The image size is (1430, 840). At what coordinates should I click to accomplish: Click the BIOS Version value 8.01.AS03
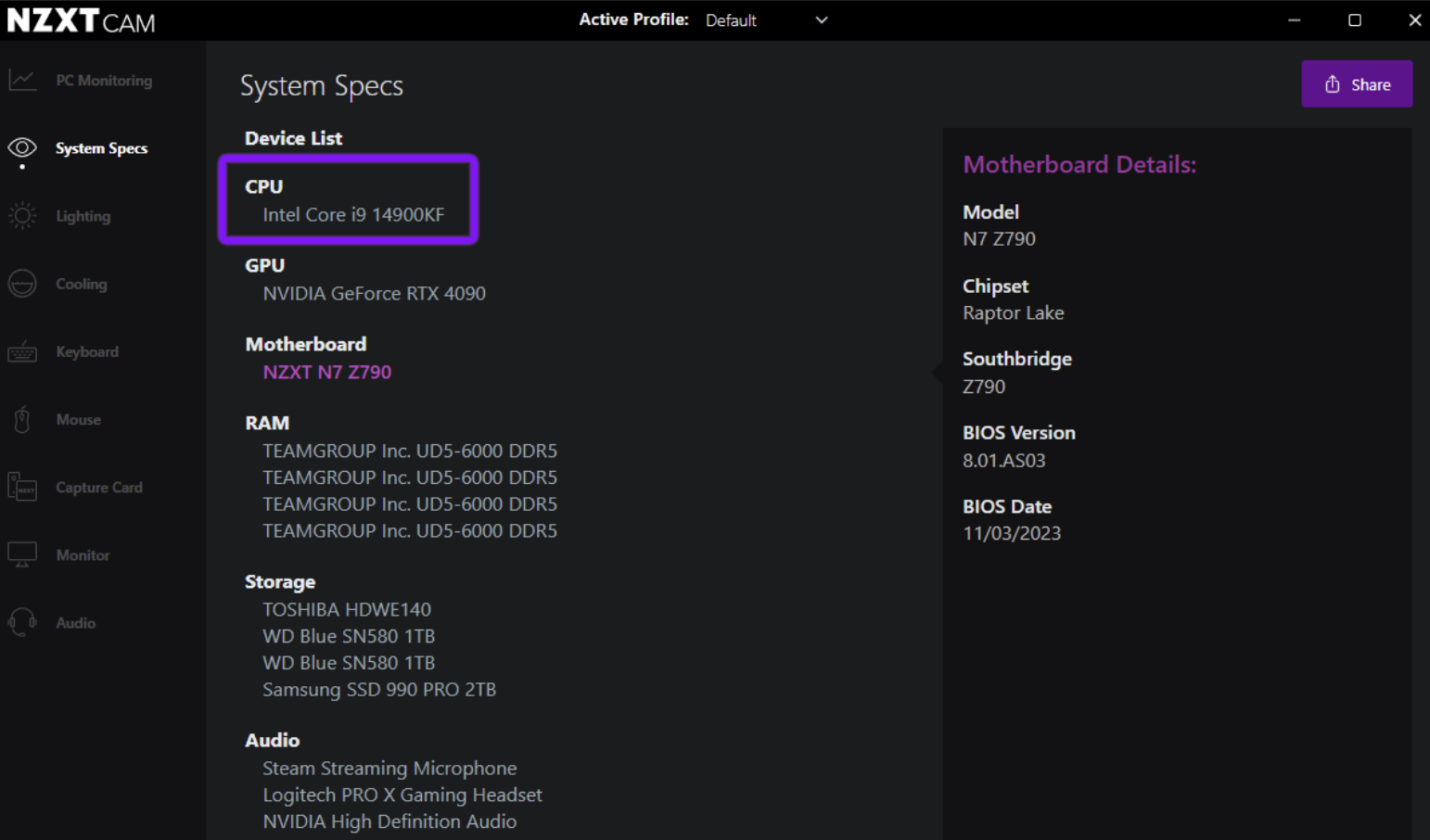(1004, 461)
